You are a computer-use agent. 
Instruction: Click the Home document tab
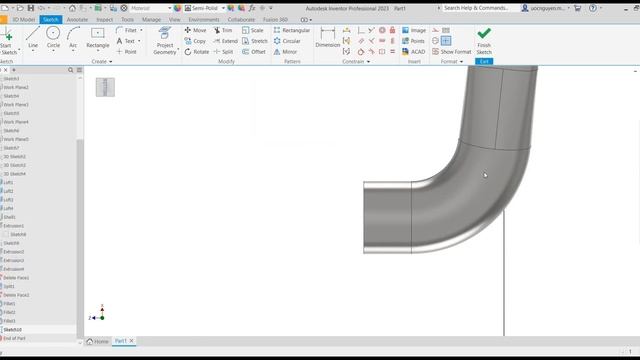click(98, 341)
